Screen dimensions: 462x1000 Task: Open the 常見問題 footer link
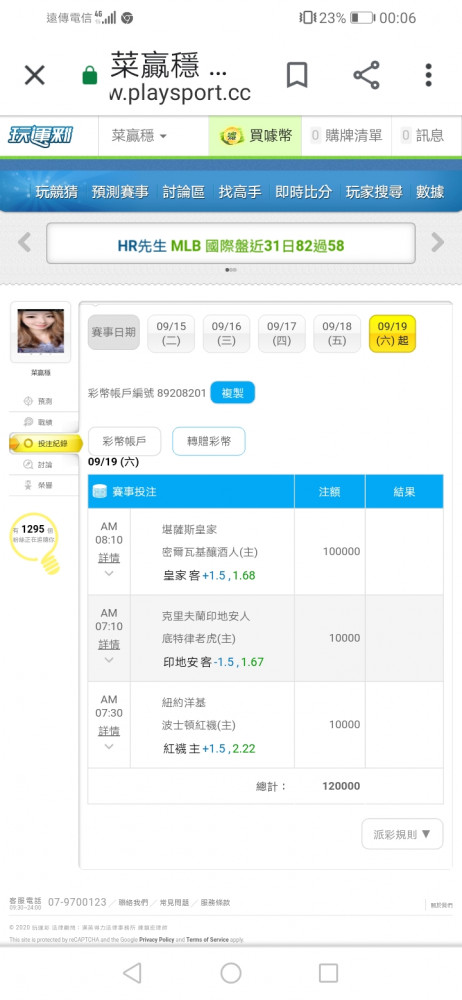[174, 902]
